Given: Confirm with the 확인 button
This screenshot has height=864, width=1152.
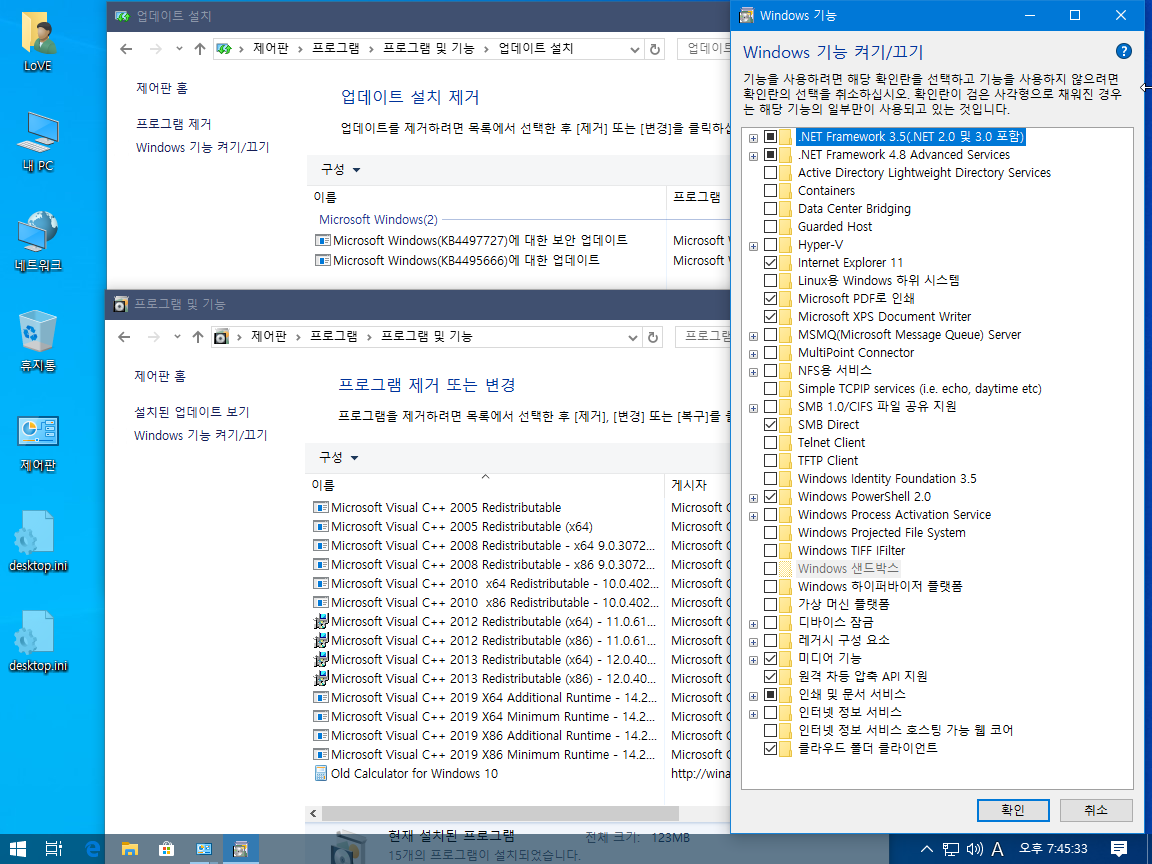Looking at the screenshot, I should 1012,810.
